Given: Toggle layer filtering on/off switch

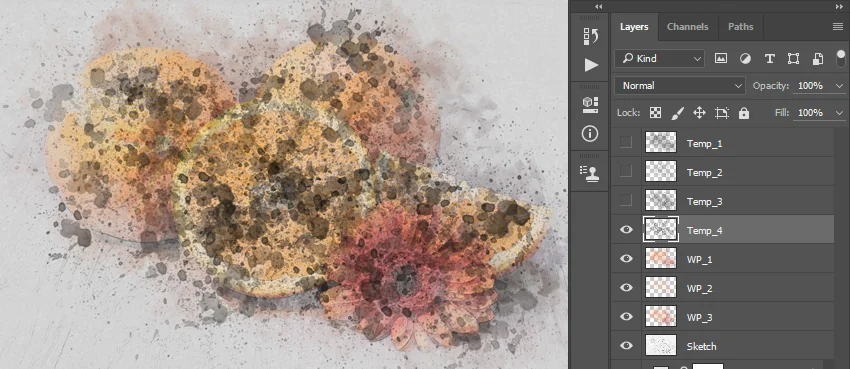Looking at the screenshot, I should pos(841,58).
